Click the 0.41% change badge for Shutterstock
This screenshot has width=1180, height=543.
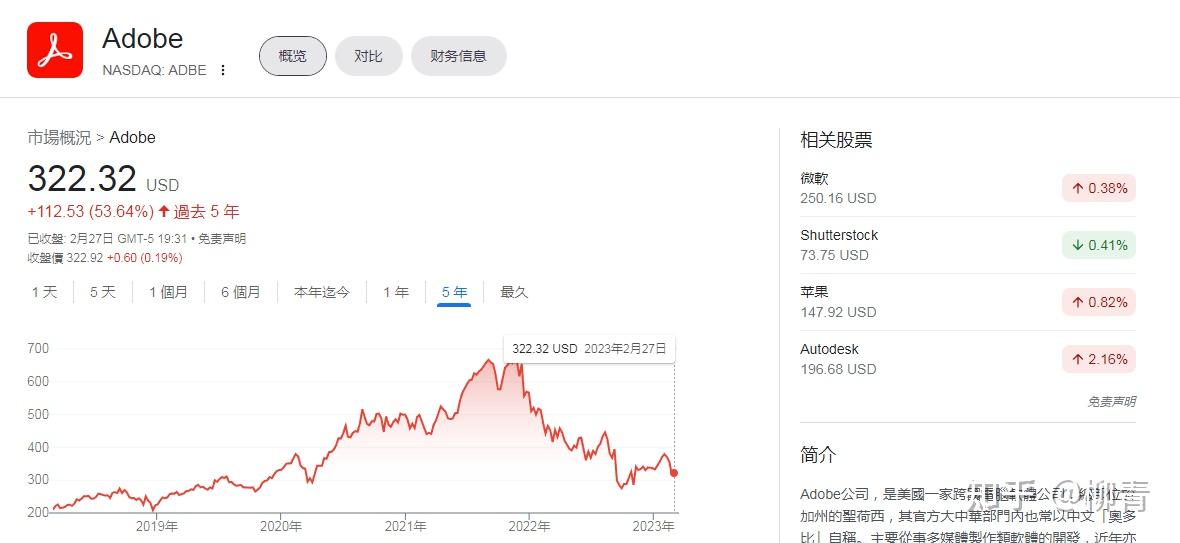pos(1099,245)
